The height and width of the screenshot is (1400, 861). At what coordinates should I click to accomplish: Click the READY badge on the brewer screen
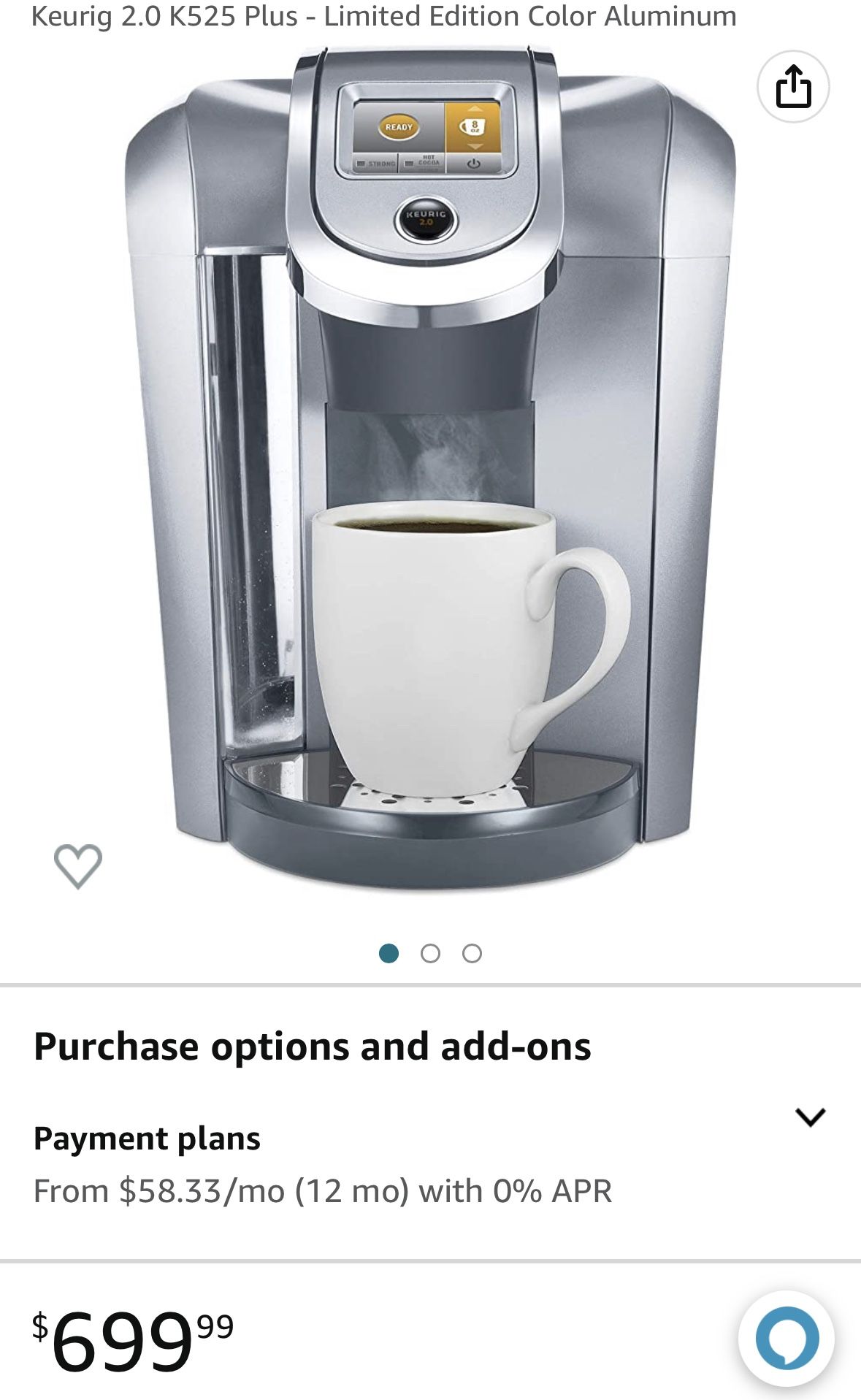click(399, 127)
